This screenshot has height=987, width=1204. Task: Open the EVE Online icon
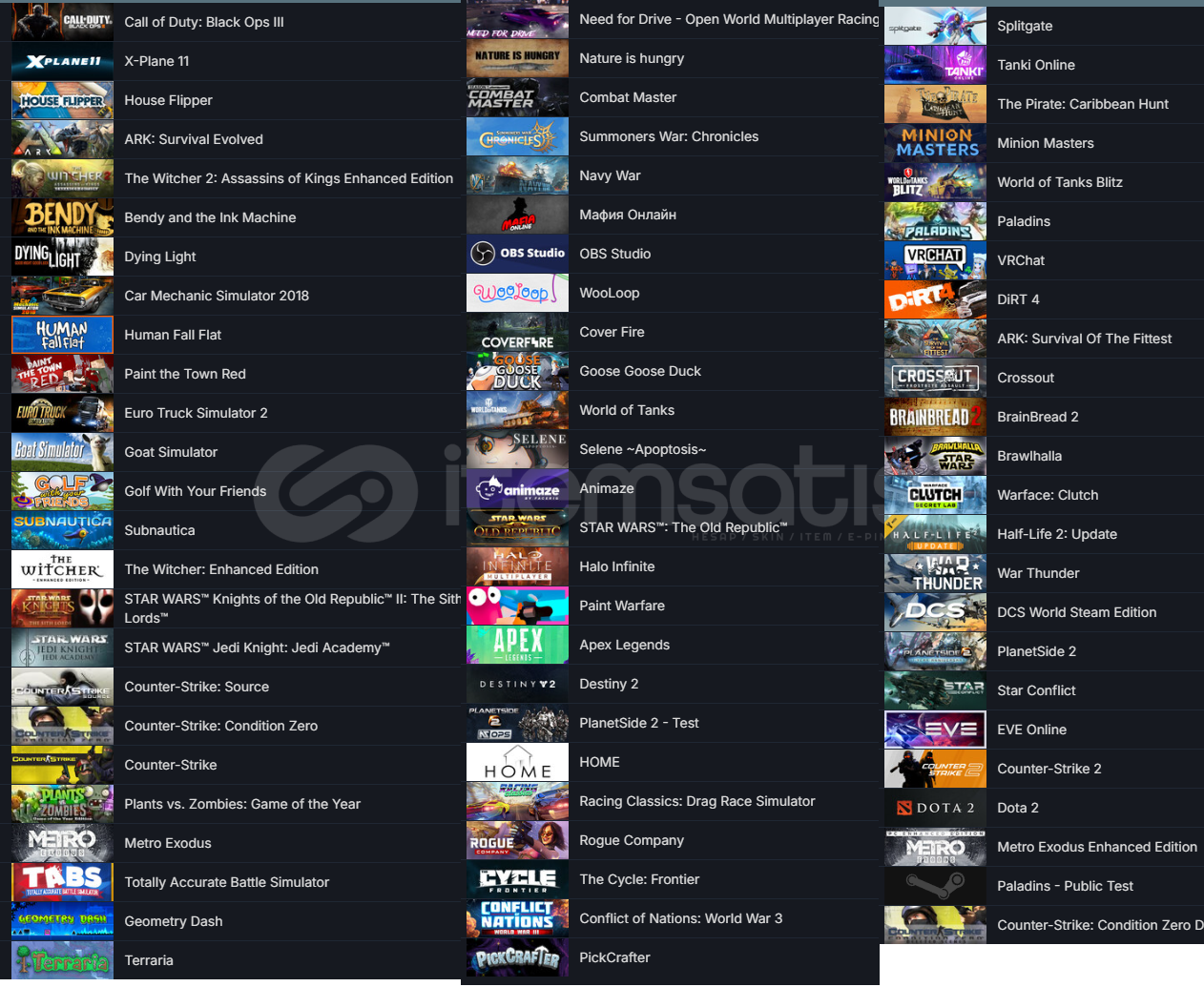935,730
